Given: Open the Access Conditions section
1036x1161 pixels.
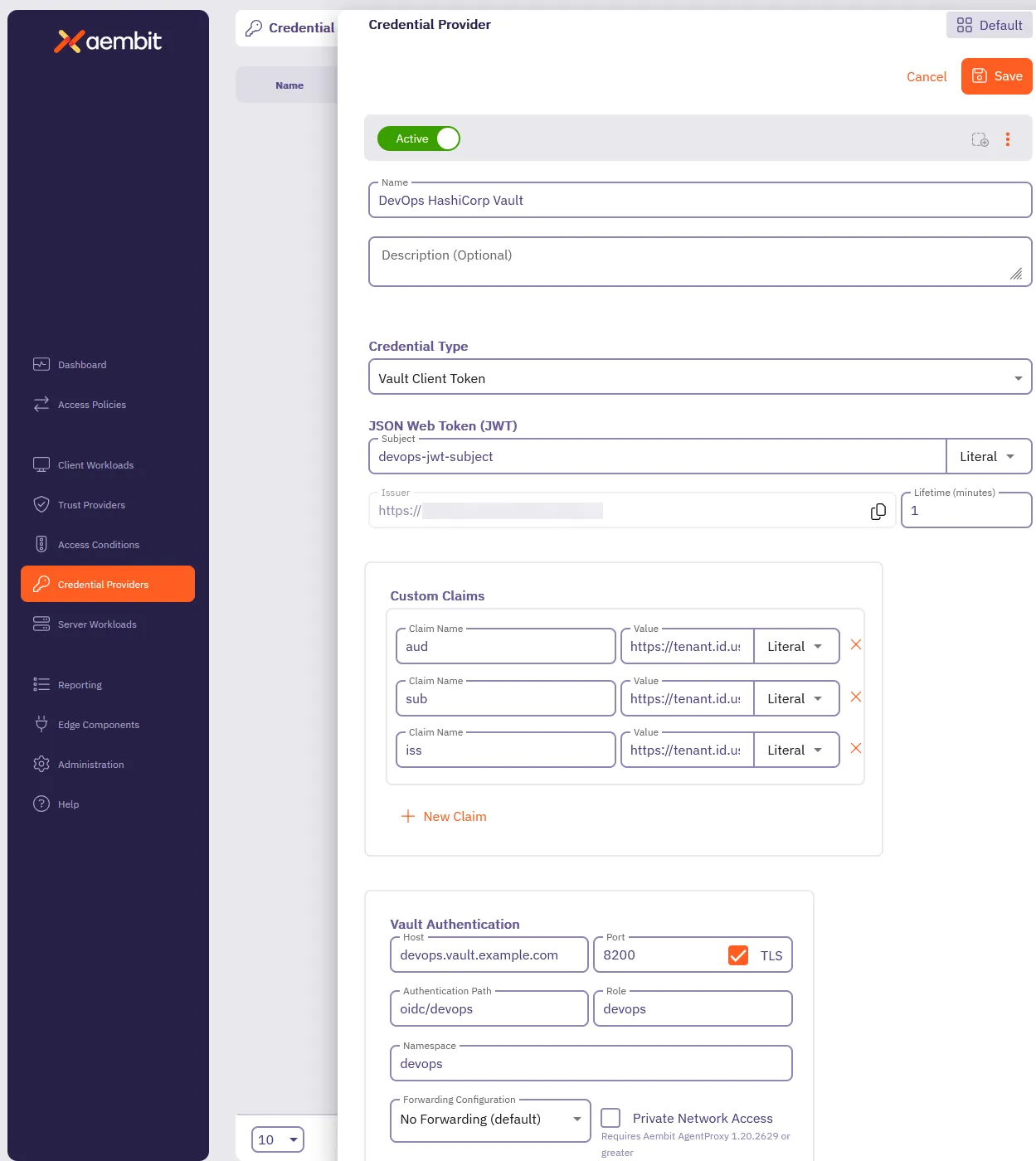Looking at the screenshot, I should [x=98, y=544].
